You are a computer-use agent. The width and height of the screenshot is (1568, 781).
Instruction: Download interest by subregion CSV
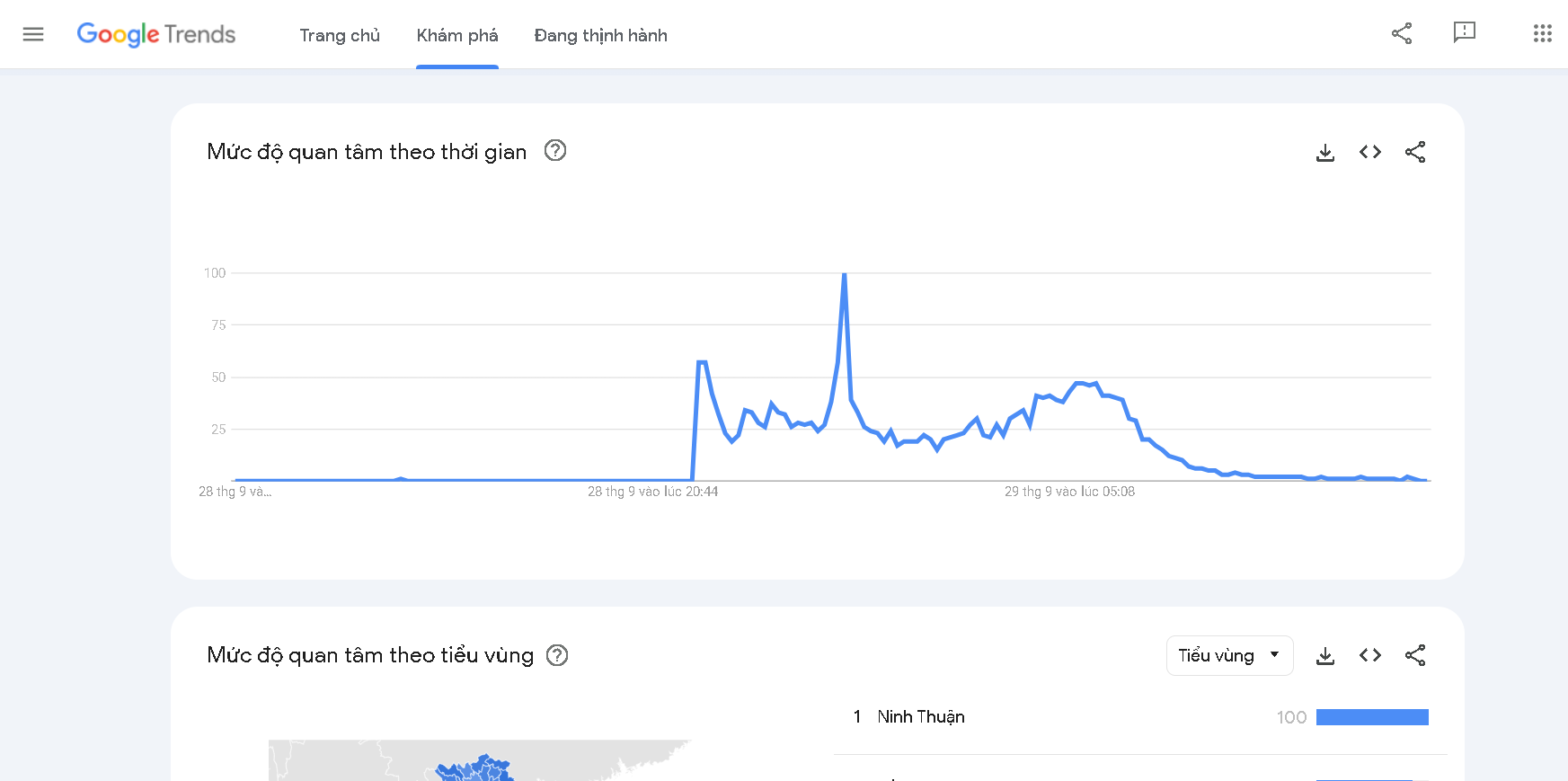tap(1325, 655)
